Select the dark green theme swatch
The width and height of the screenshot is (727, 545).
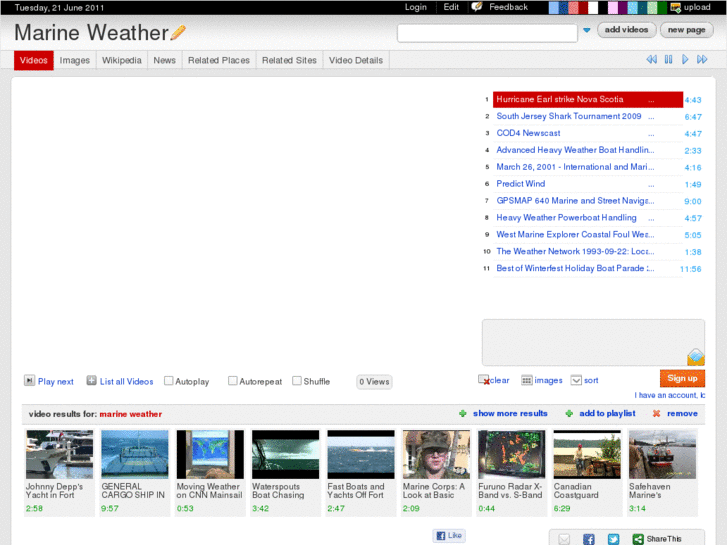tap(662, 7)
